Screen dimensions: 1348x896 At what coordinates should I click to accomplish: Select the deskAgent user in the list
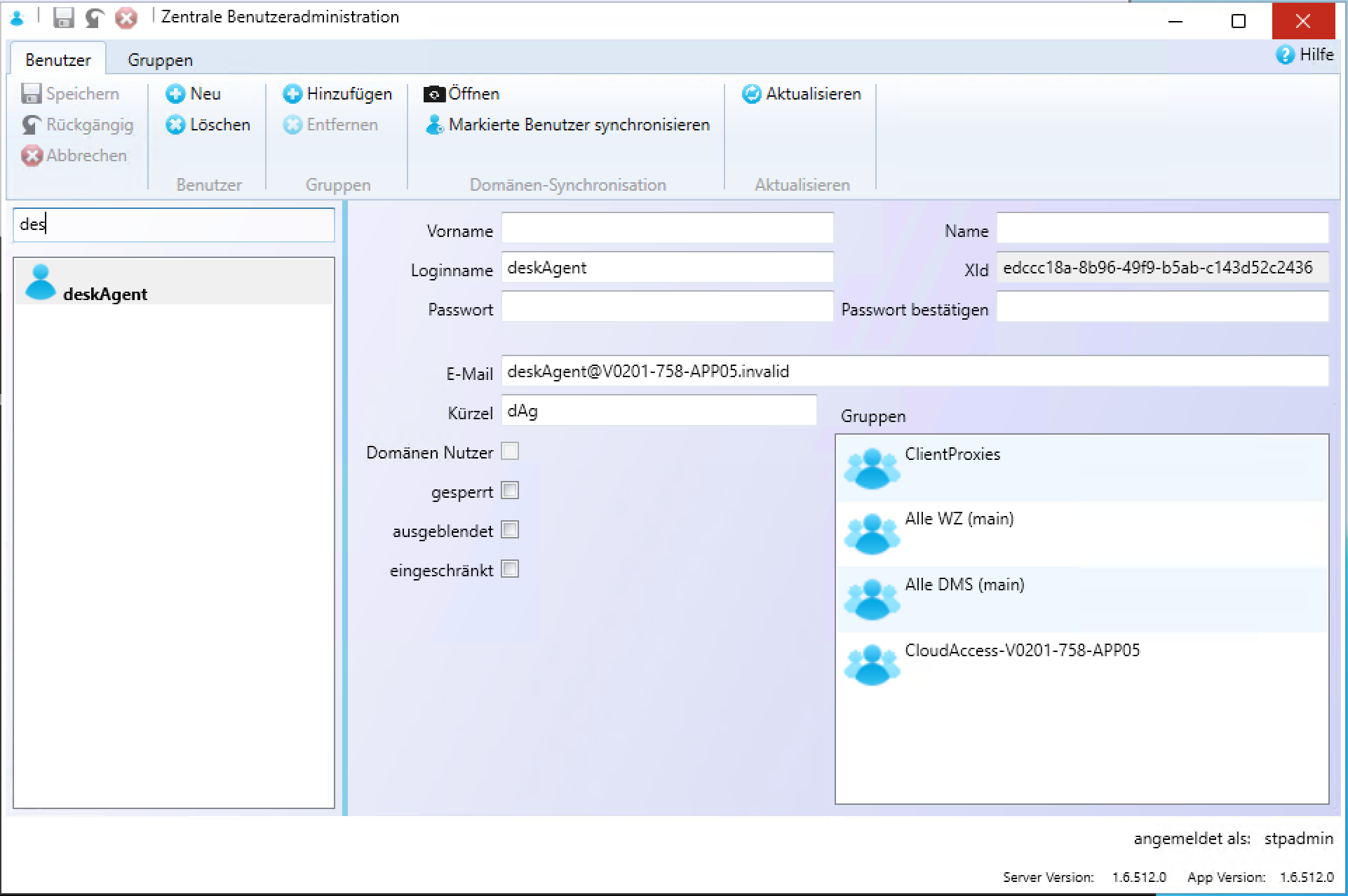tap(174, 282)
